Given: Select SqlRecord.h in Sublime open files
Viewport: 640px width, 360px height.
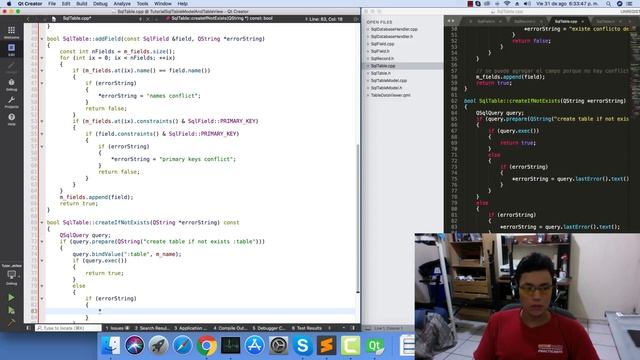Looking at the screenshot, I should [x=382, y=58].
